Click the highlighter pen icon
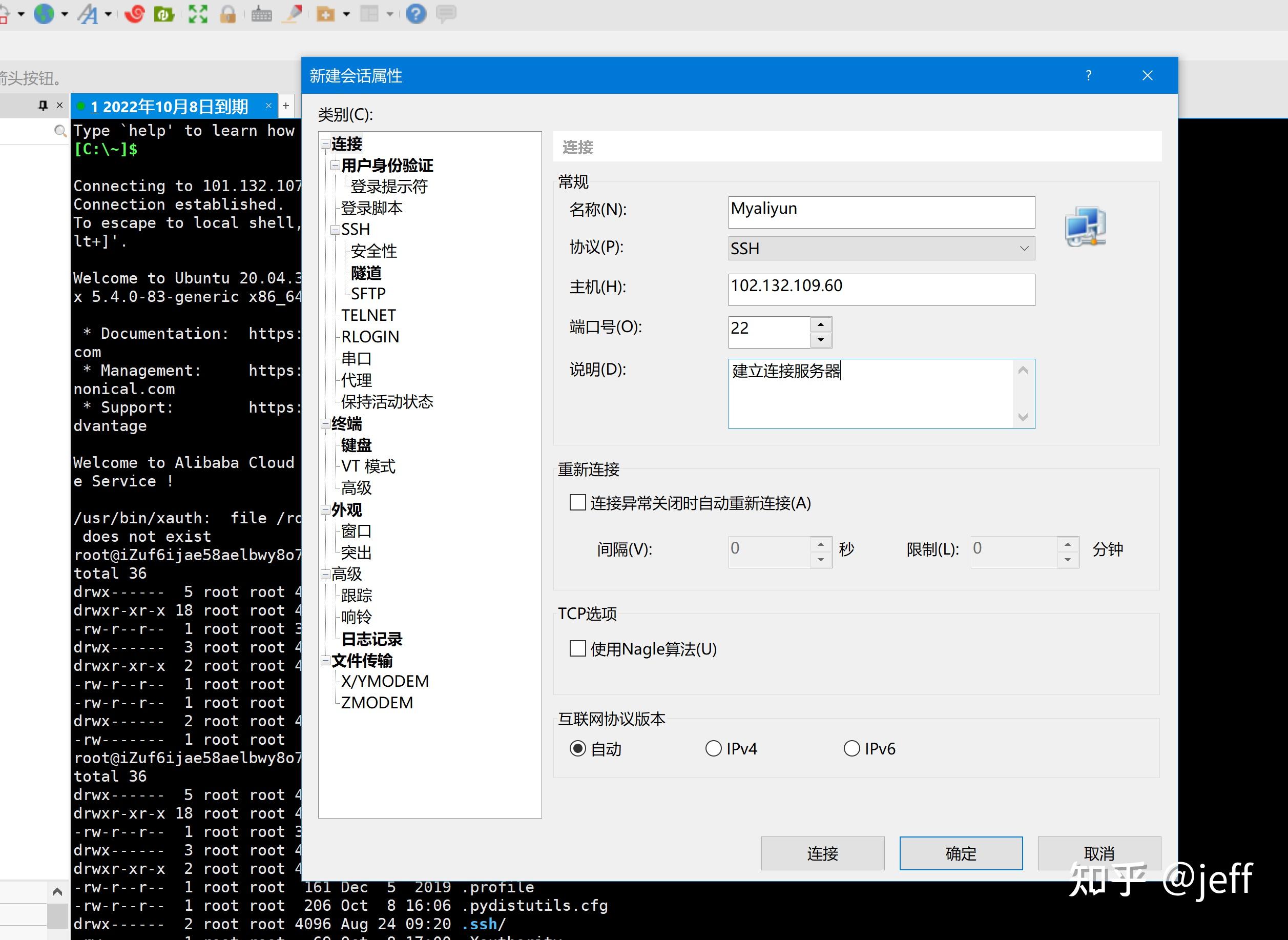 pos(293,14)
